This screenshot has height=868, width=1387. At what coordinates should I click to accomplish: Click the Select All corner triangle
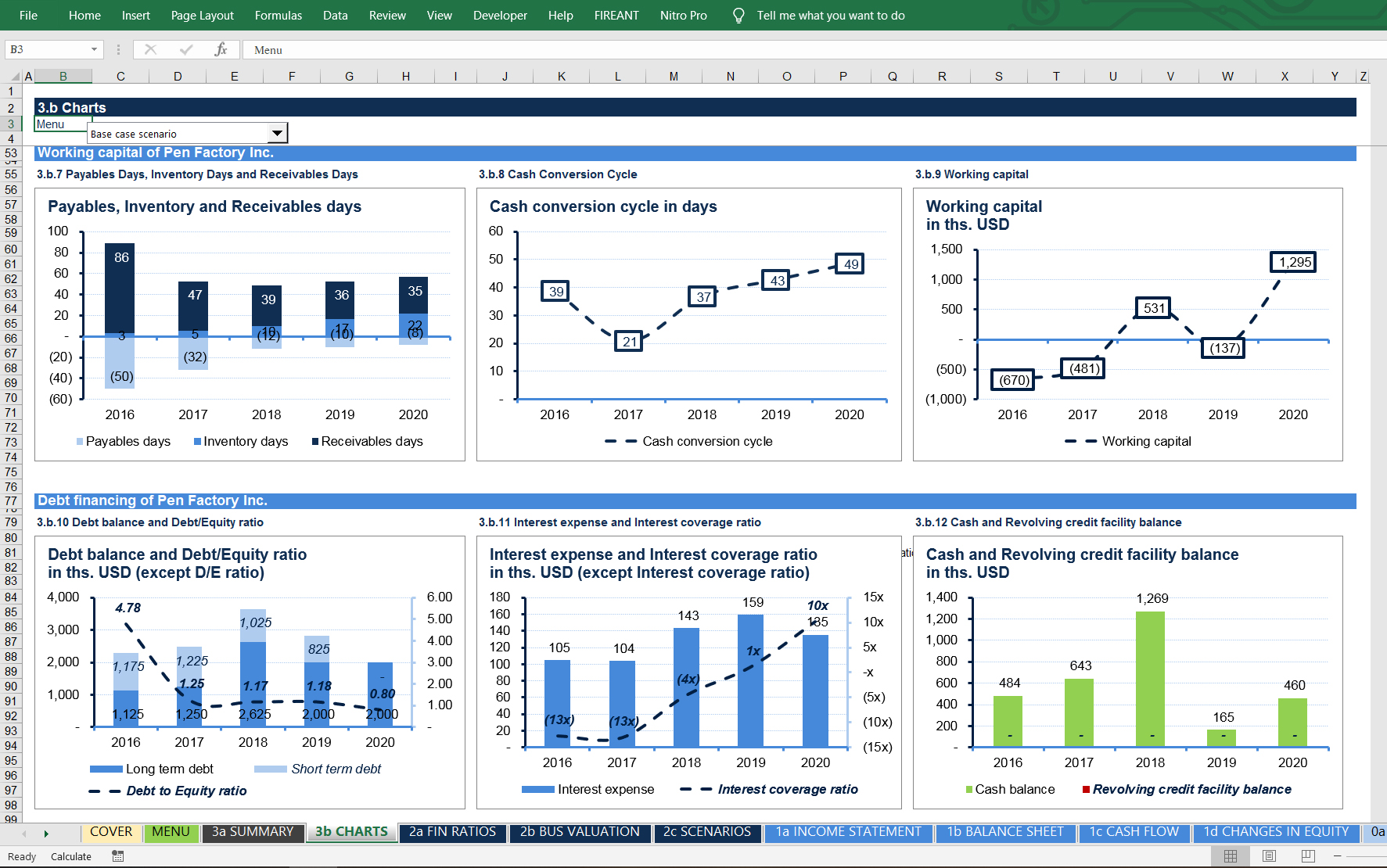click(x=15, y=77)
